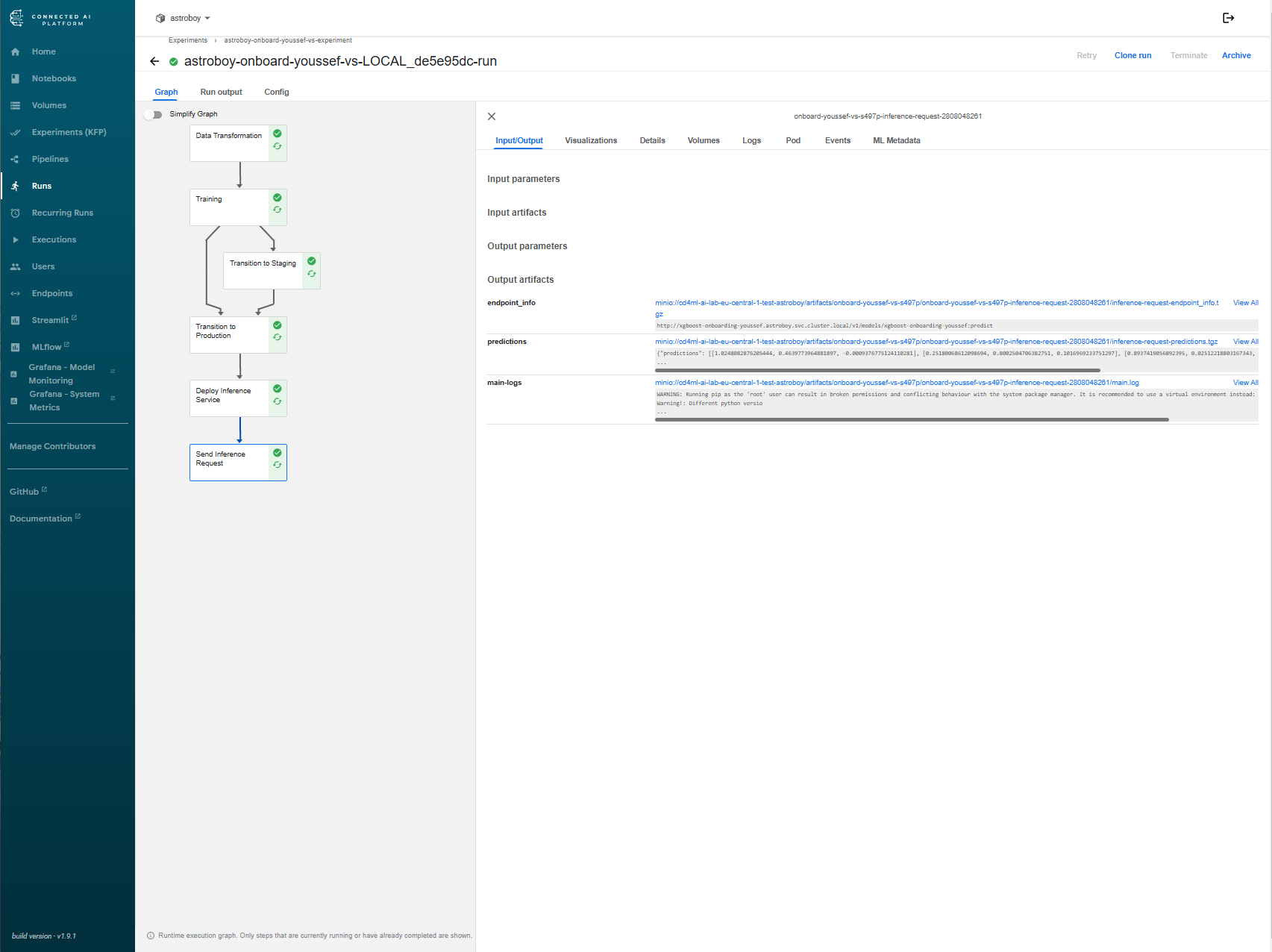Open the Documentation external link
Screen dimensions: 1272x952
(x=45, y=519)
